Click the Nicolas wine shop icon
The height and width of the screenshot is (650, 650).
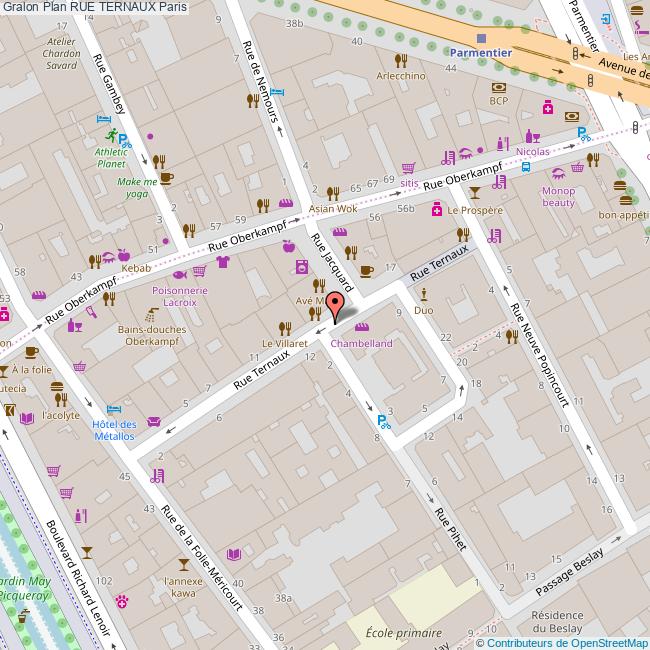(531, 136)
